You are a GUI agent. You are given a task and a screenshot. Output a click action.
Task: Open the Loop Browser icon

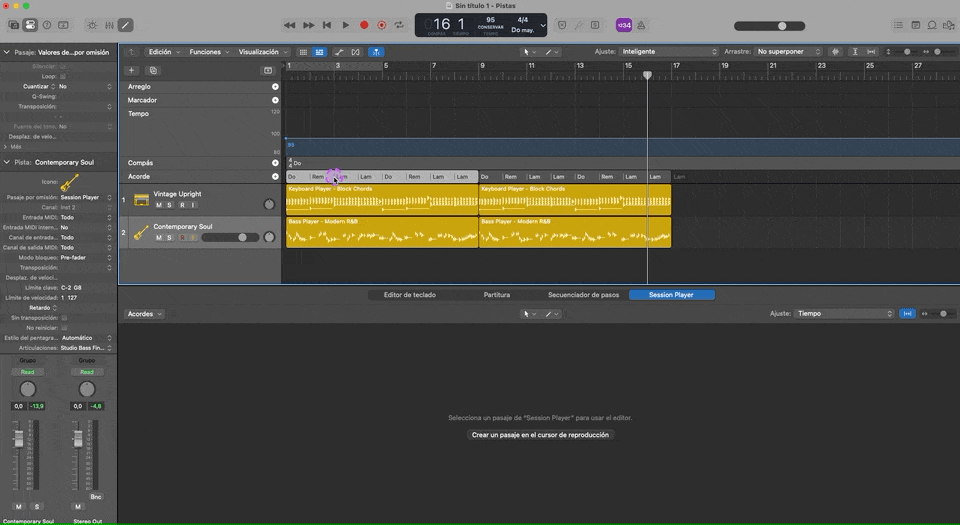click(x=932, y=25)
